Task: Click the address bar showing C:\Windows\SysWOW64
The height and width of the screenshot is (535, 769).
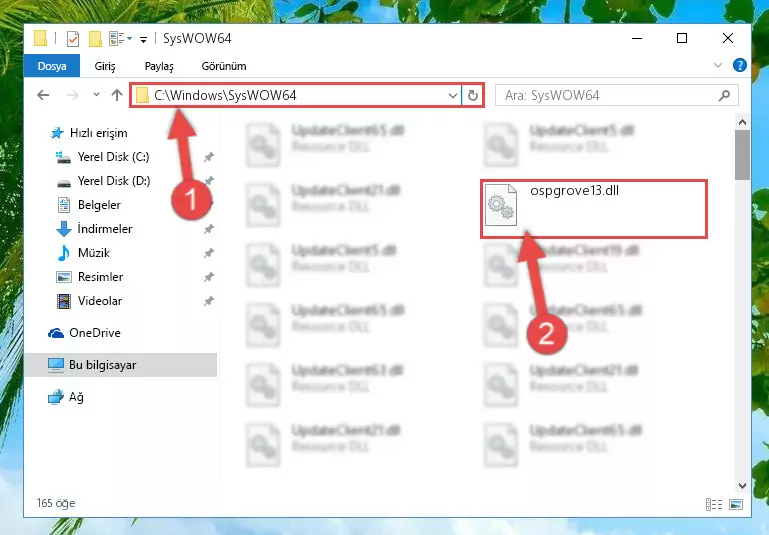Action: tap(296, 95)
